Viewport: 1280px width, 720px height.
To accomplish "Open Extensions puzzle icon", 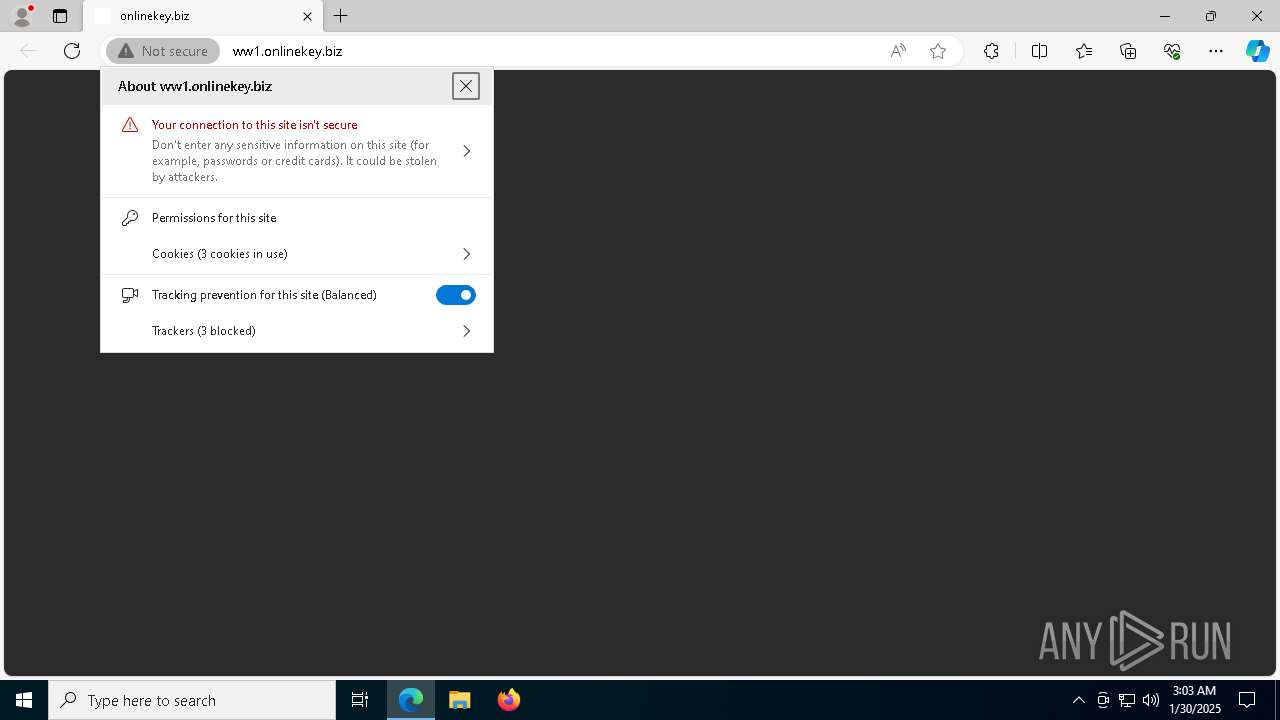I will [x=991, y=51].
